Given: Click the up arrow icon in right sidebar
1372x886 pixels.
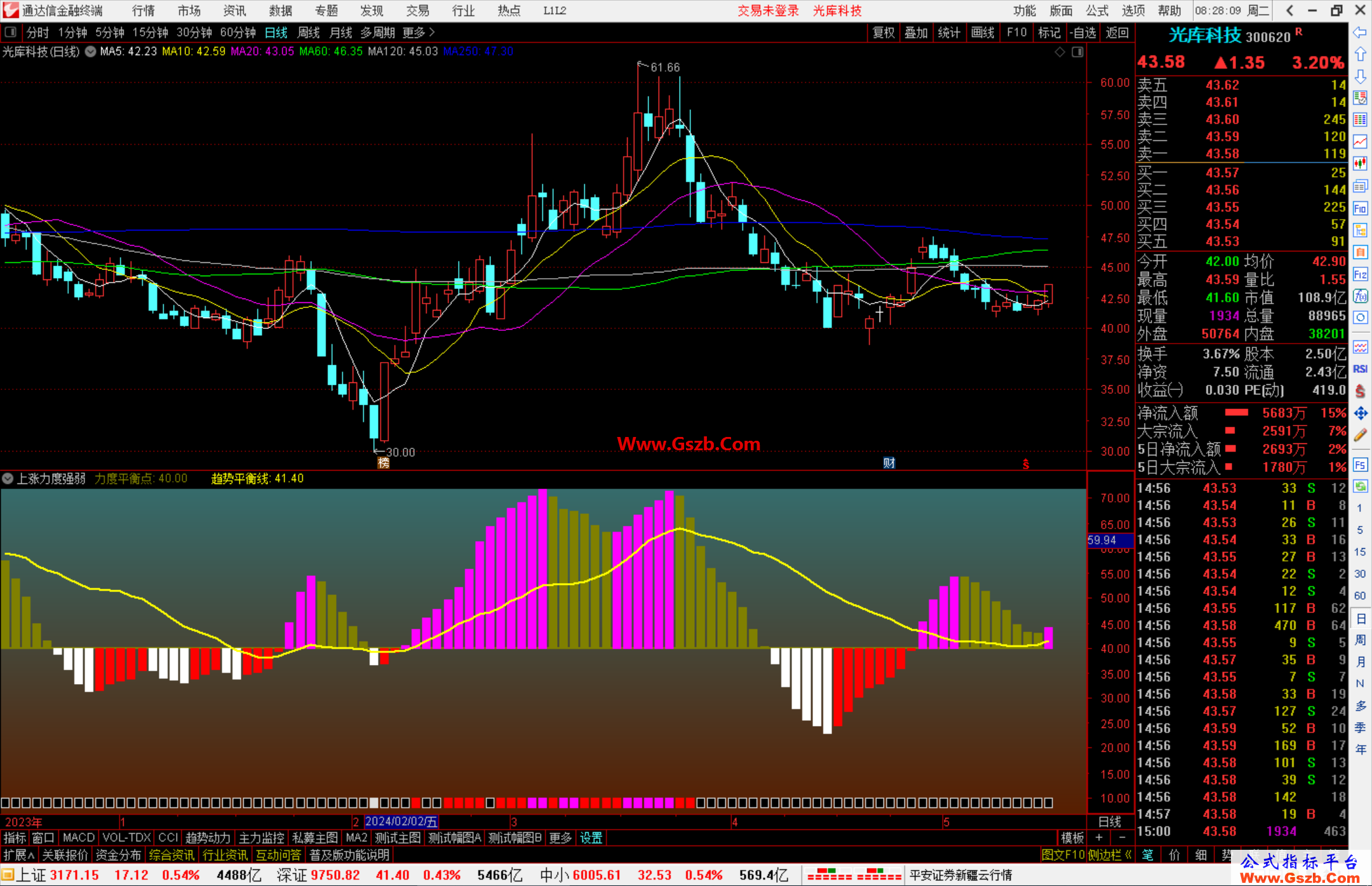Looking at the screenshot, I should [x=1360, y=54].
